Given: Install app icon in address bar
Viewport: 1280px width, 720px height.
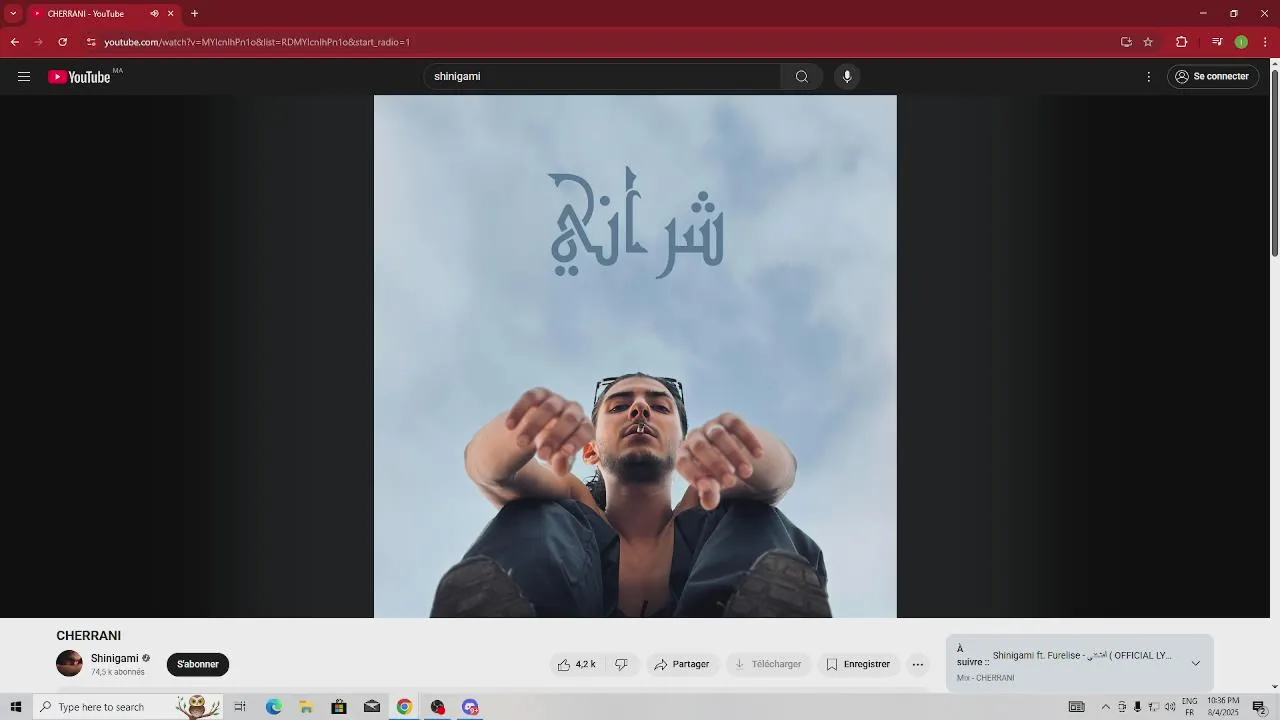Looking at the screenshot, I should (1126, 42).
